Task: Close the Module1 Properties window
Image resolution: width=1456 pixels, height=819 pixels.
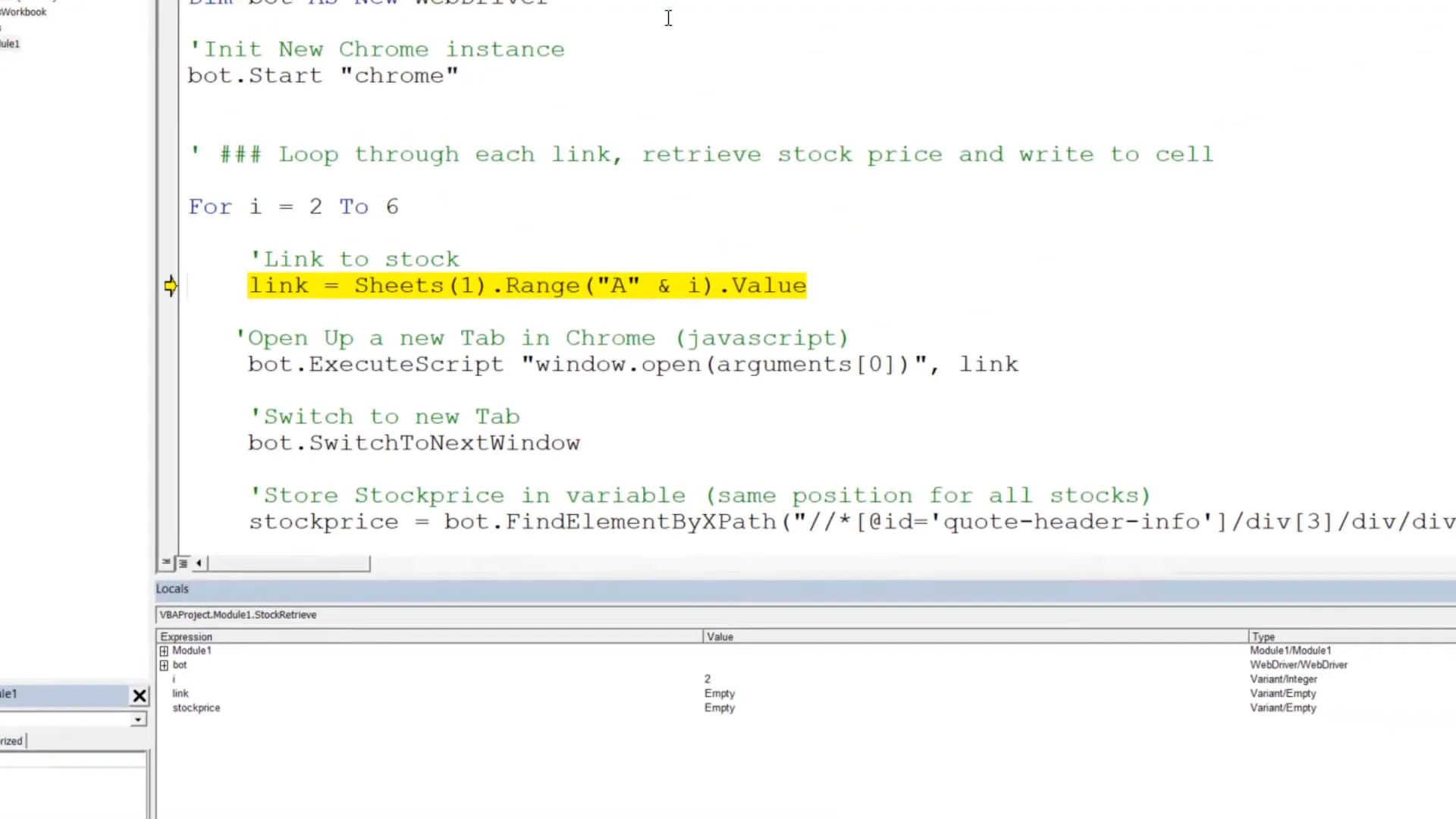Action: (x=140, y=695)
